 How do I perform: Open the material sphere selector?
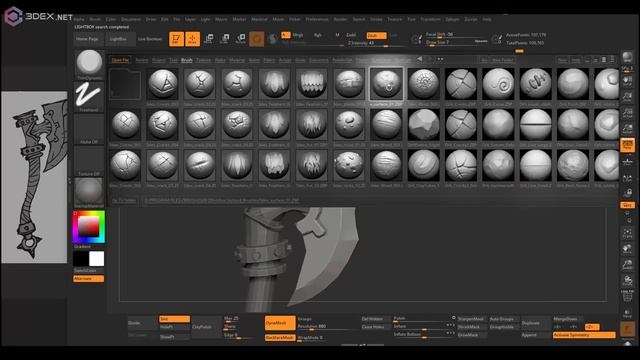click(x=89, y=193)
